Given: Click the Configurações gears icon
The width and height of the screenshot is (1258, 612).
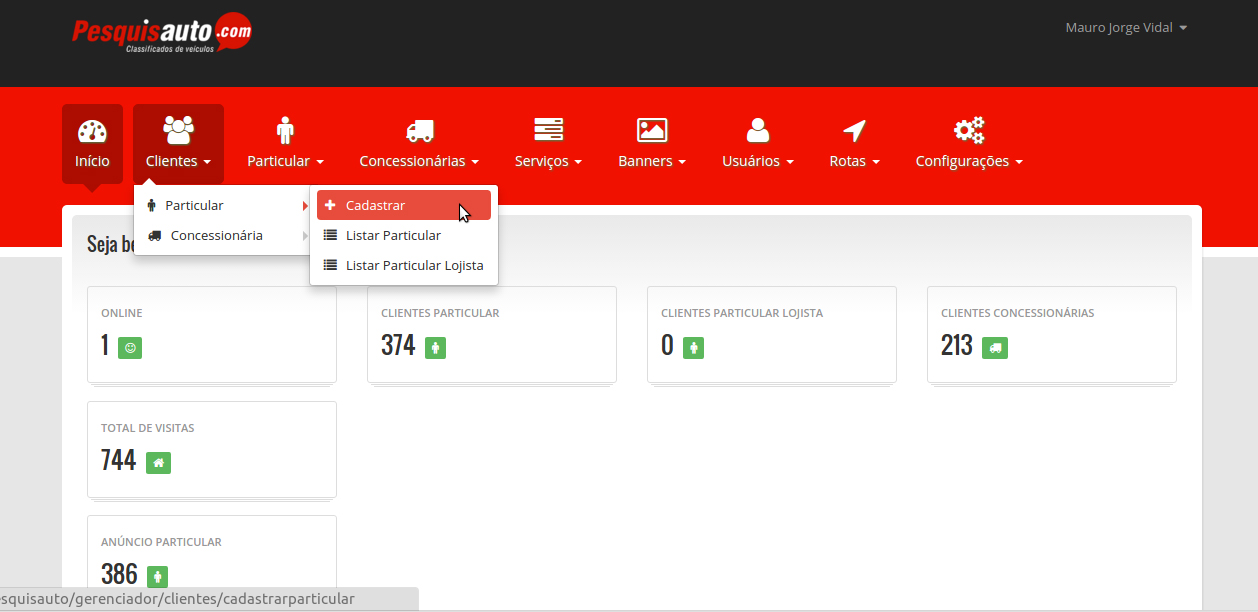Looking at the screenshot, I should coord(969,130).
